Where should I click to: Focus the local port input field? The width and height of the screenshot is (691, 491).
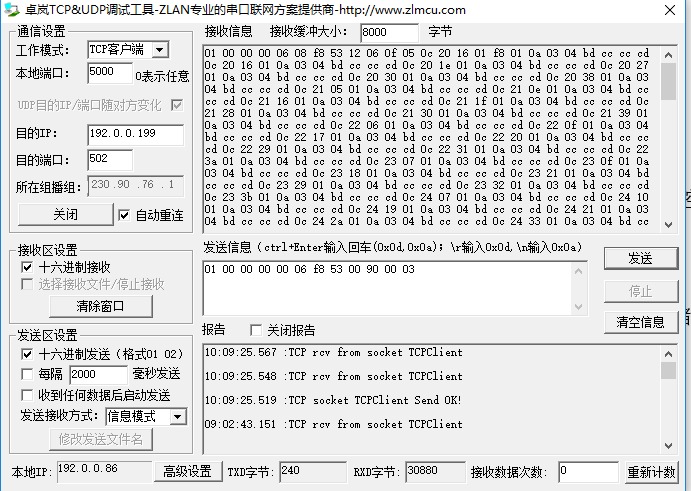(109, 73)
